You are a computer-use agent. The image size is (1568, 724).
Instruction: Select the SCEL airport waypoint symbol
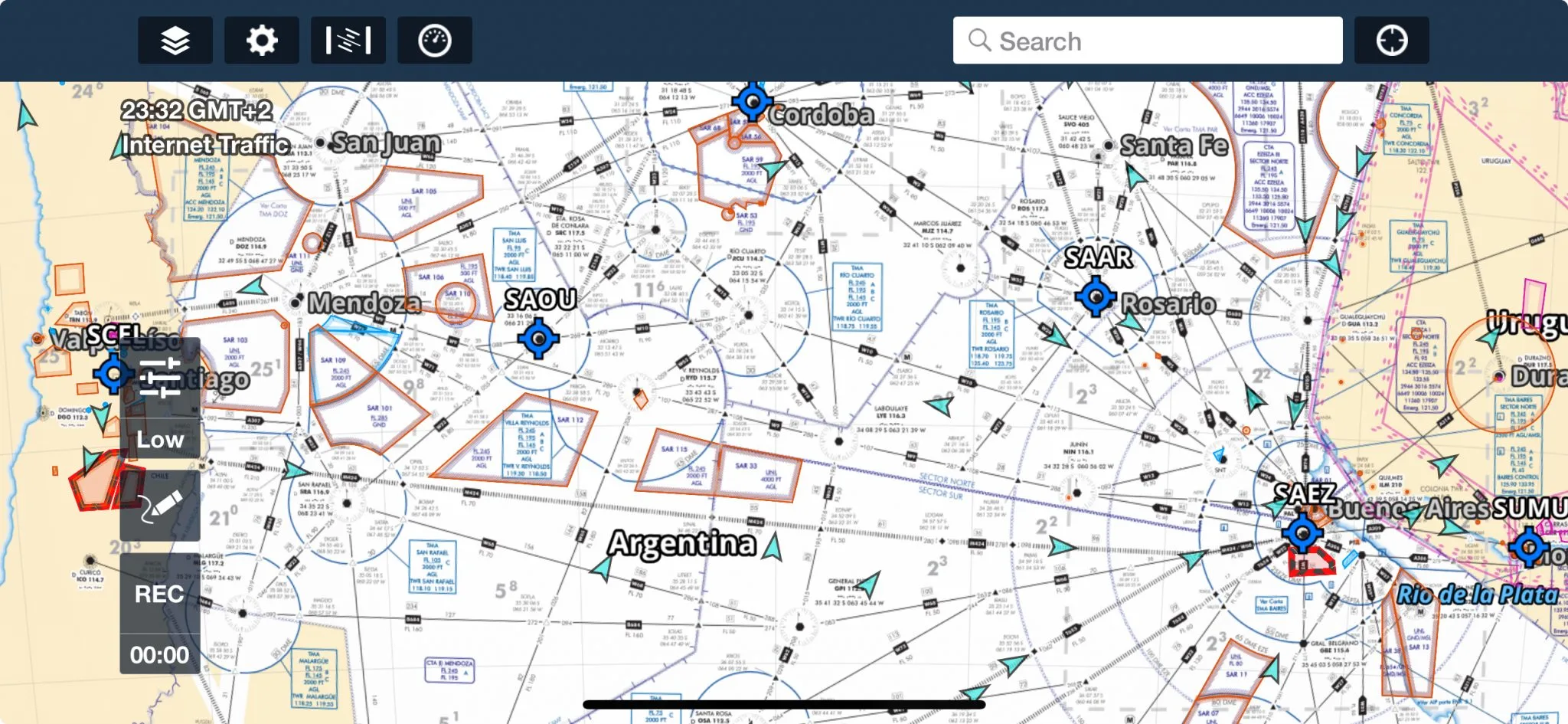[x=114, y=374]
